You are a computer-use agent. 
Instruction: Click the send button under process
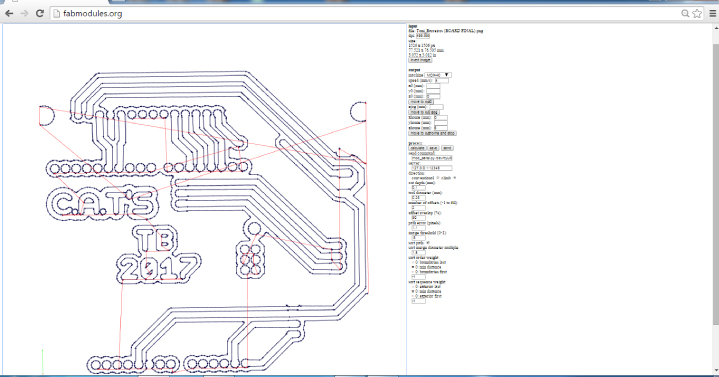[447, 148]
